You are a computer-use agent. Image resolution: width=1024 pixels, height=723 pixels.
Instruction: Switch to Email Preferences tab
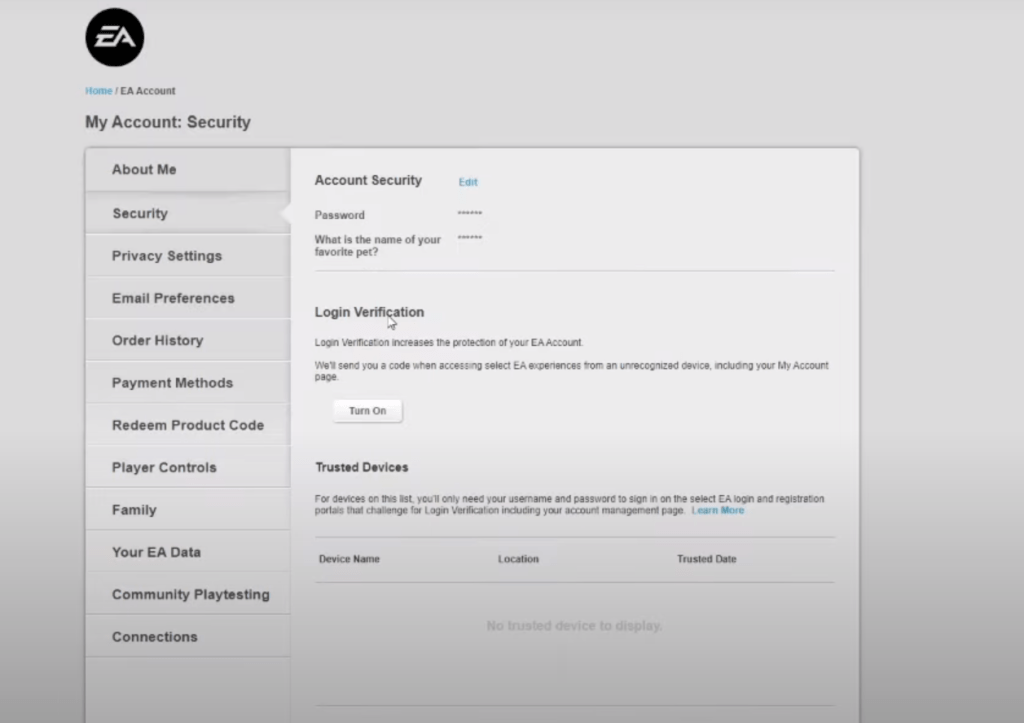(x=187, y=298)
